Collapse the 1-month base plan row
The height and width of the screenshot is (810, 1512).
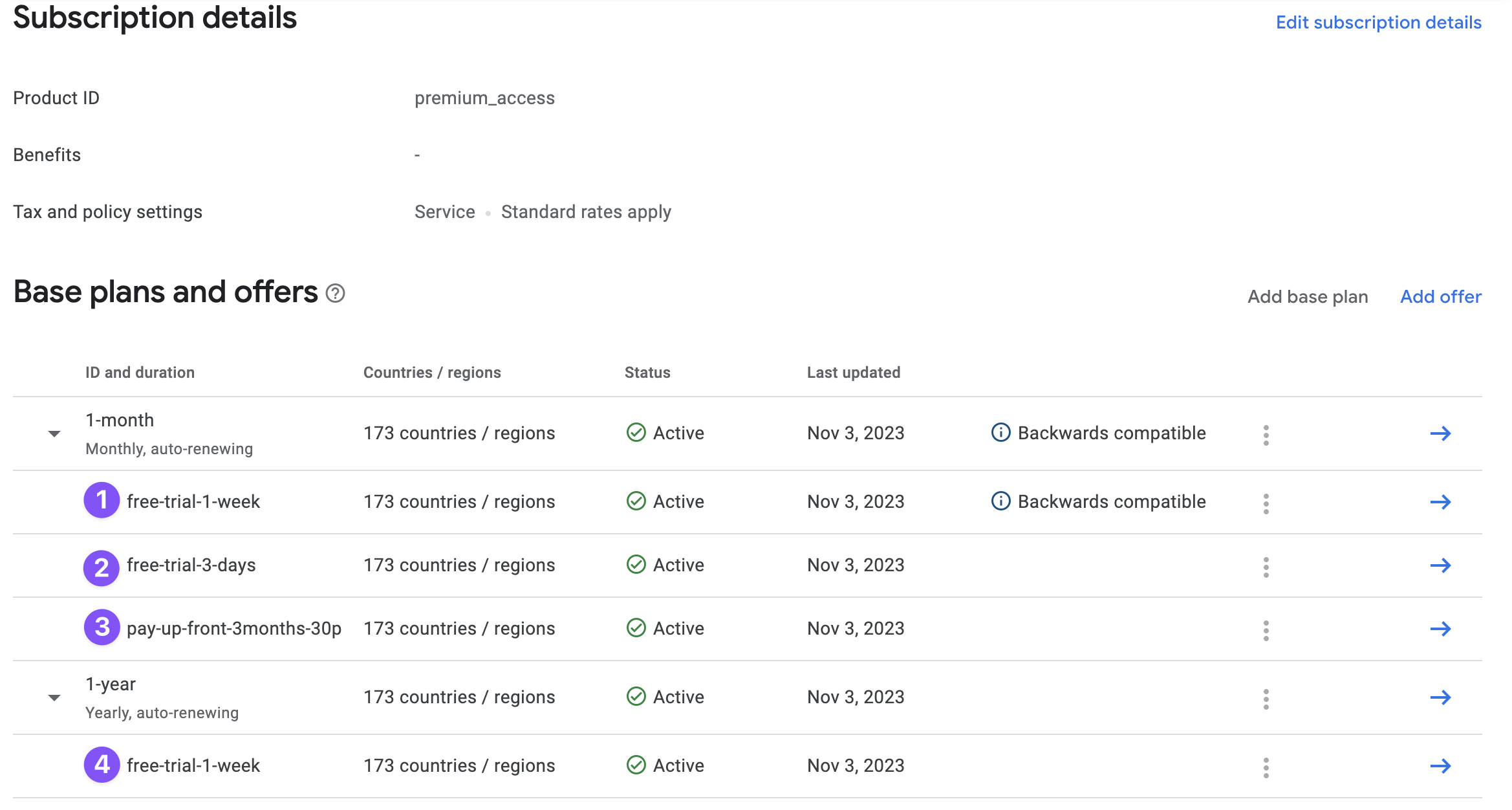54,433
